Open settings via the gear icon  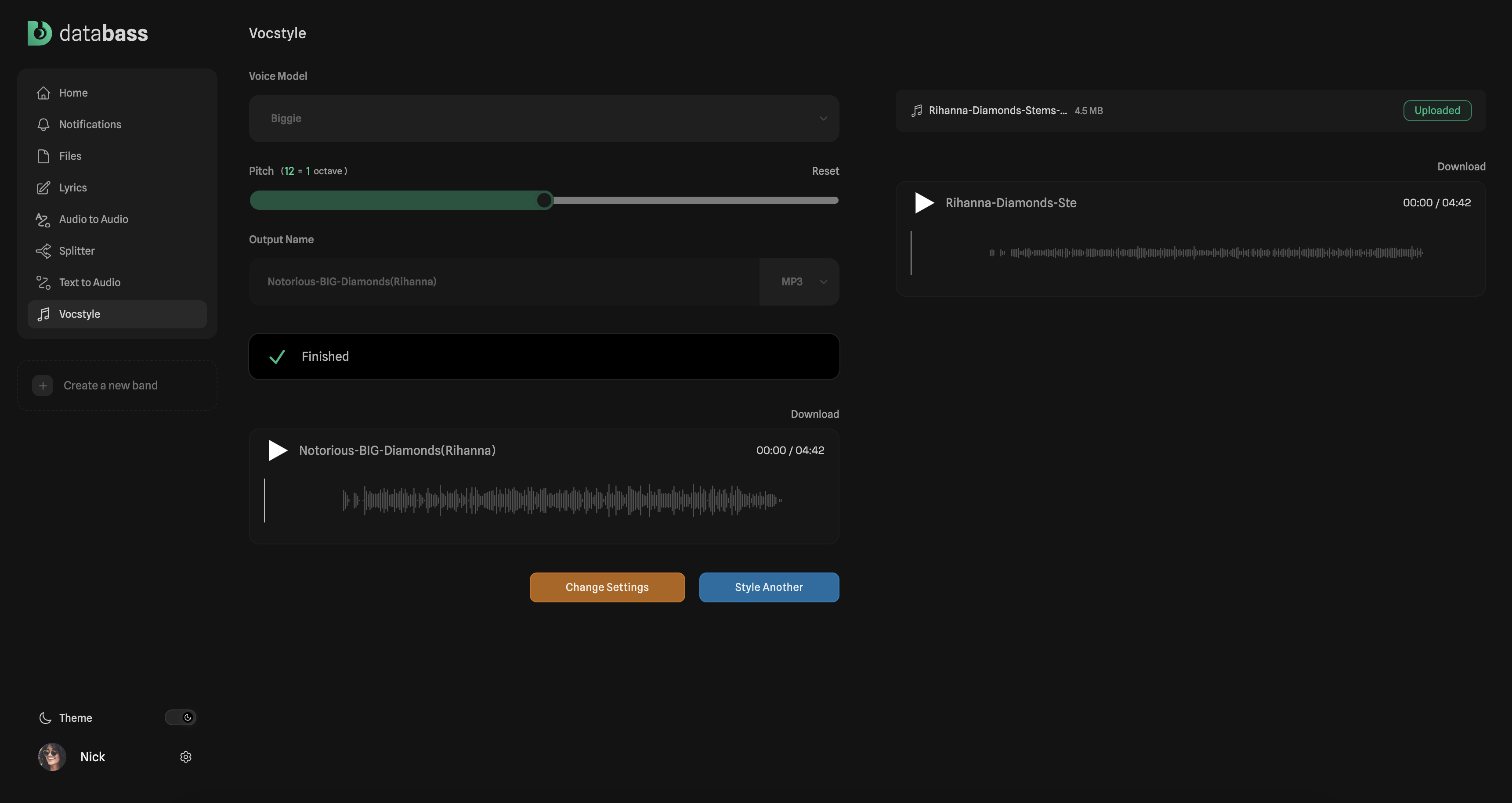pos(185,757)
